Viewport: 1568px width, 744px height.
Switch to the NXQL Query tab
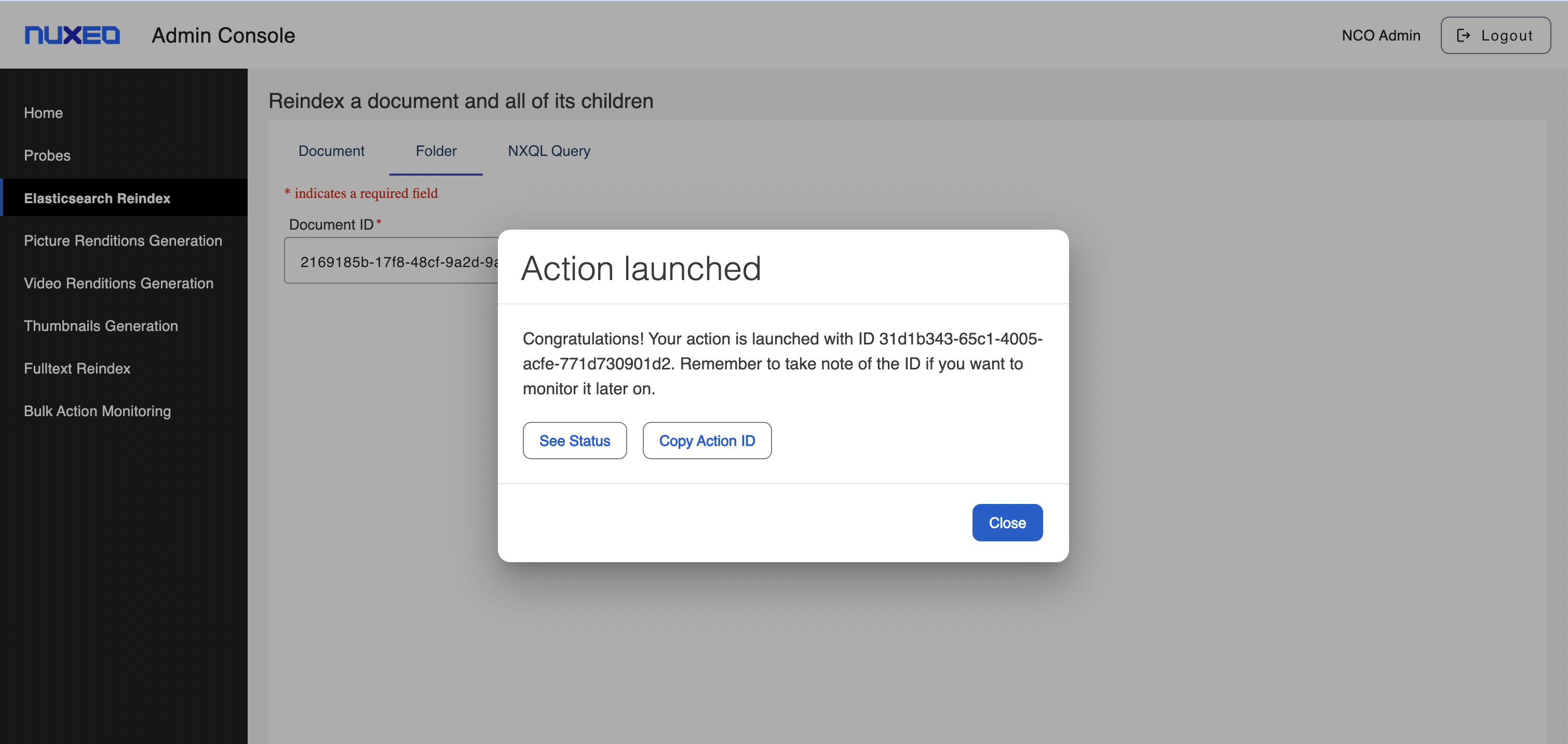pyautogui.click(x=548, y=151)
